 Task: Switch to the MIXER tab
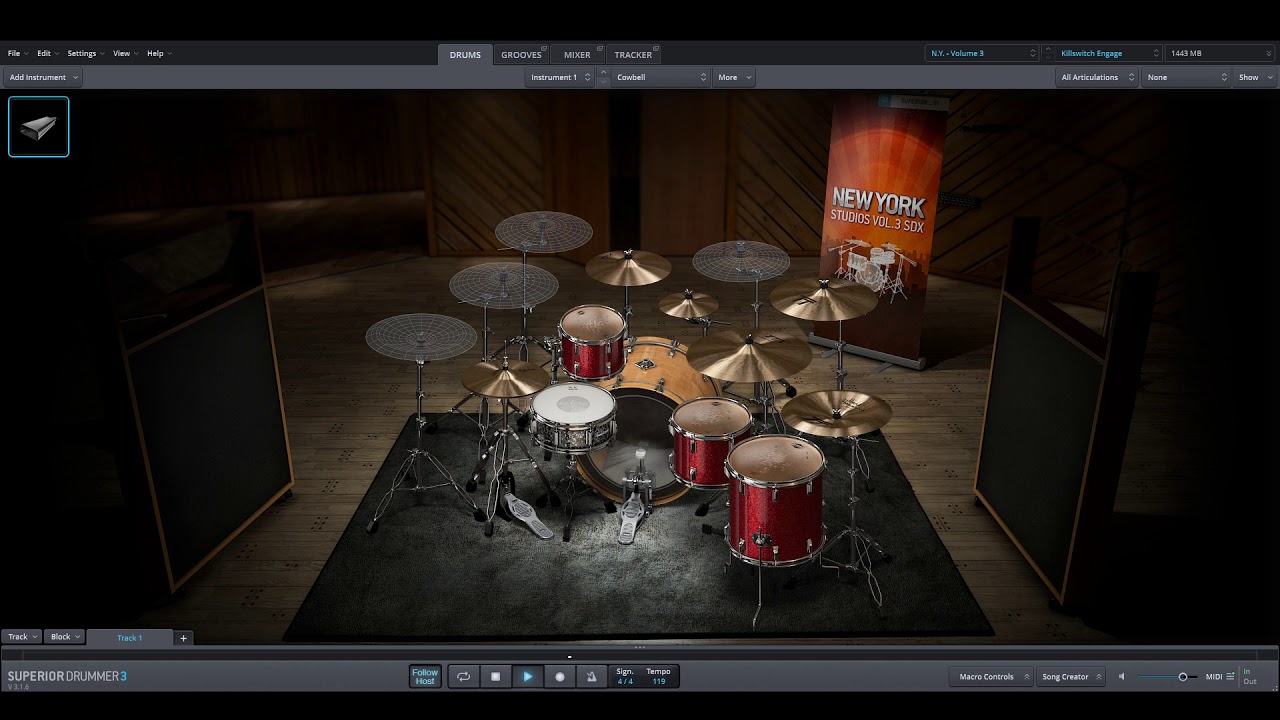click(577, 55)
